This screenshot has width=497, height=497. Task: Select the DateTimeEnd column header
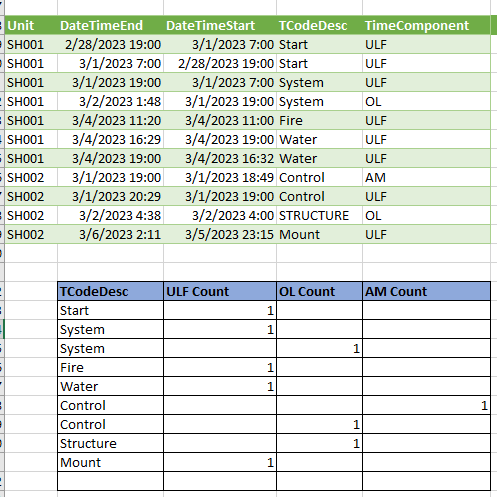point(110,25)
